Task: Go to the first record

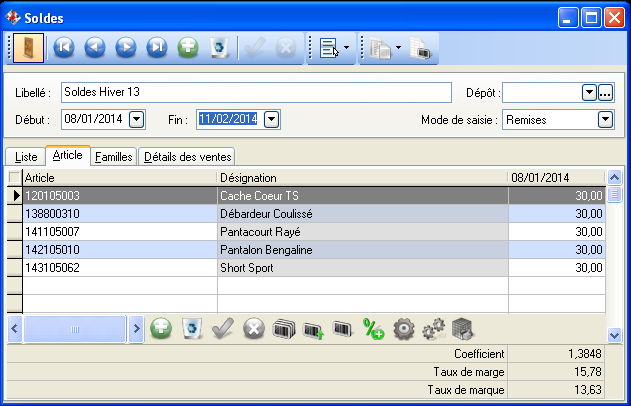Action: (x=64, y=47)
